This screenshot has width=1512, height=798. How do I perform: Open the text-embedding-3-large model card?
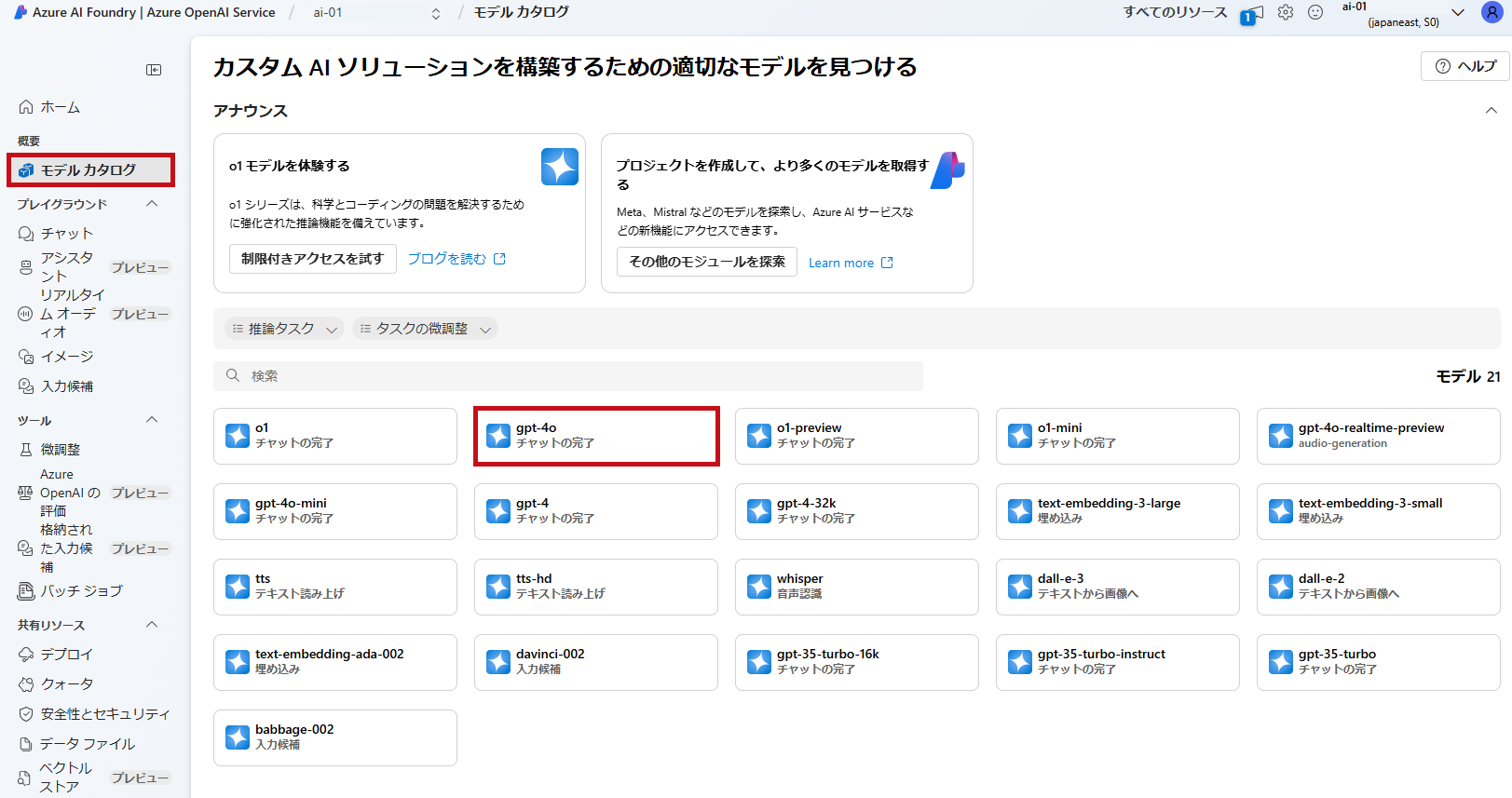point(1118,511)
